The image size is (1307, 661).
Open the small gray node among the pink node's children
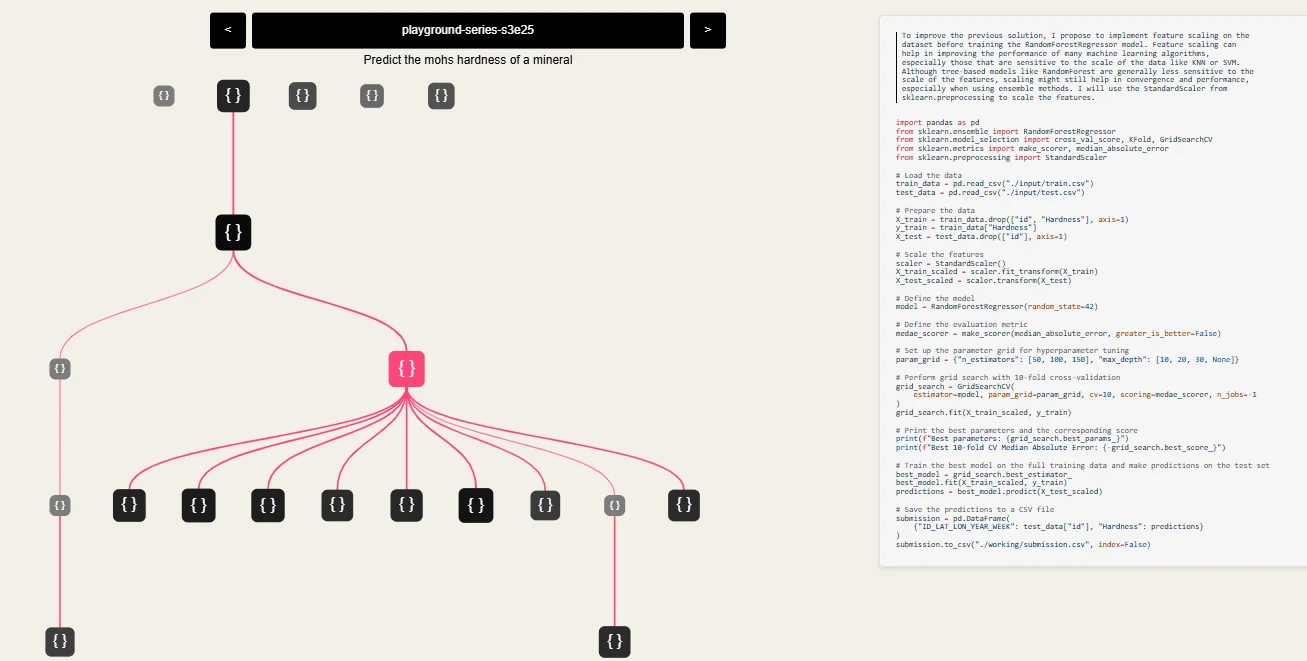coord(614,505)
